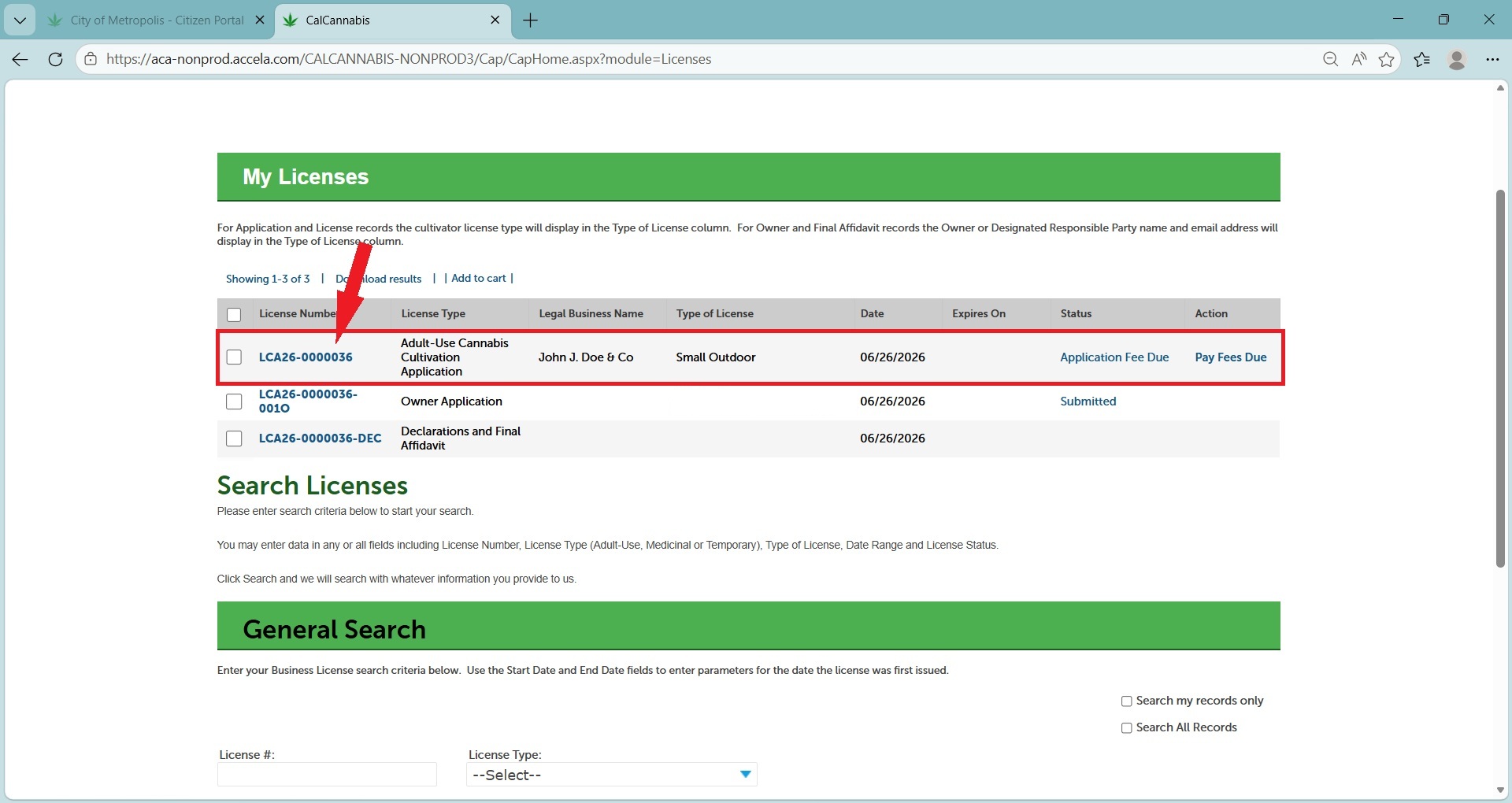Click the License # input field

[327, 775]
